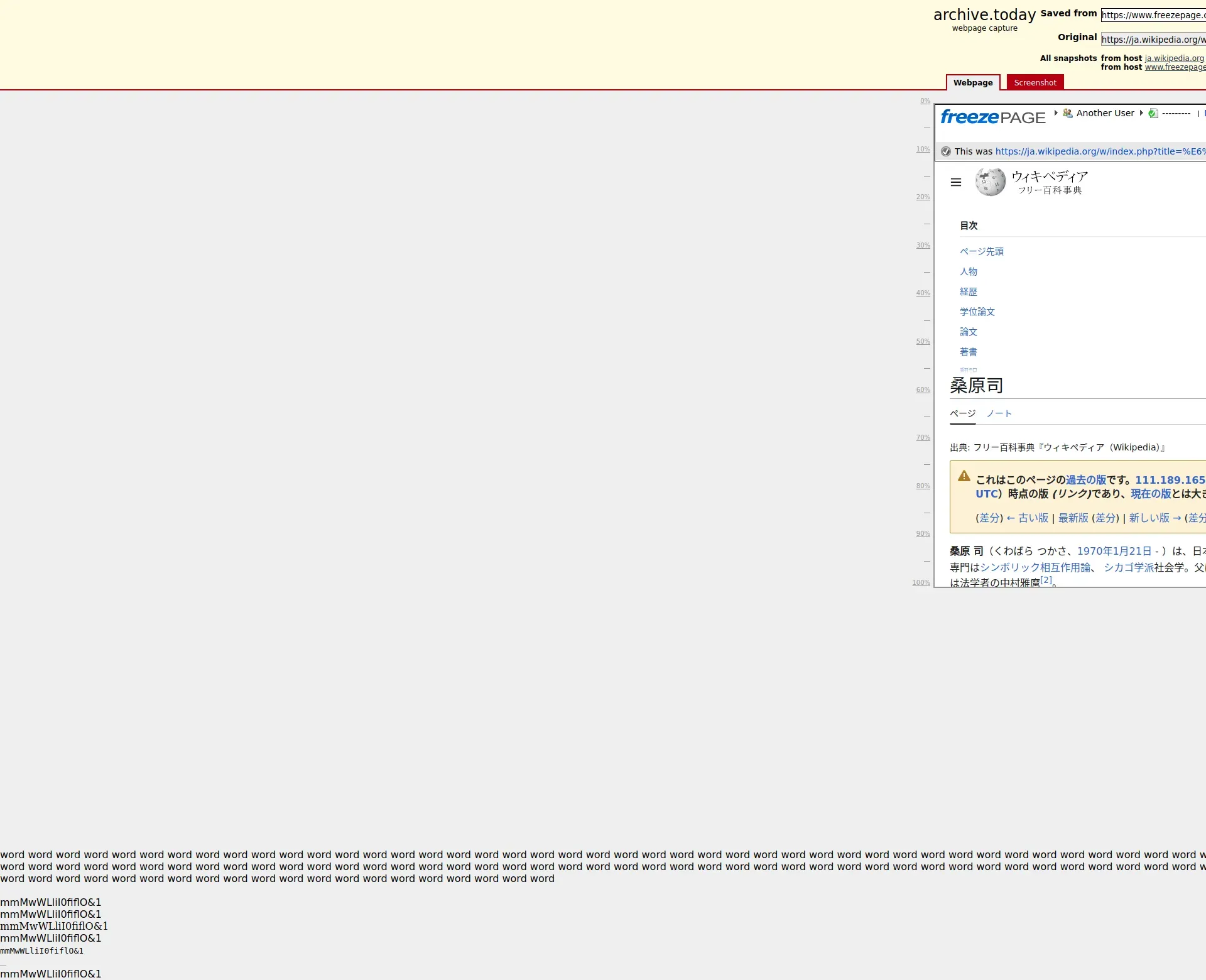1206x980 pixels.
Task: Click the Saved from URL field
Action: [1153, 15]
